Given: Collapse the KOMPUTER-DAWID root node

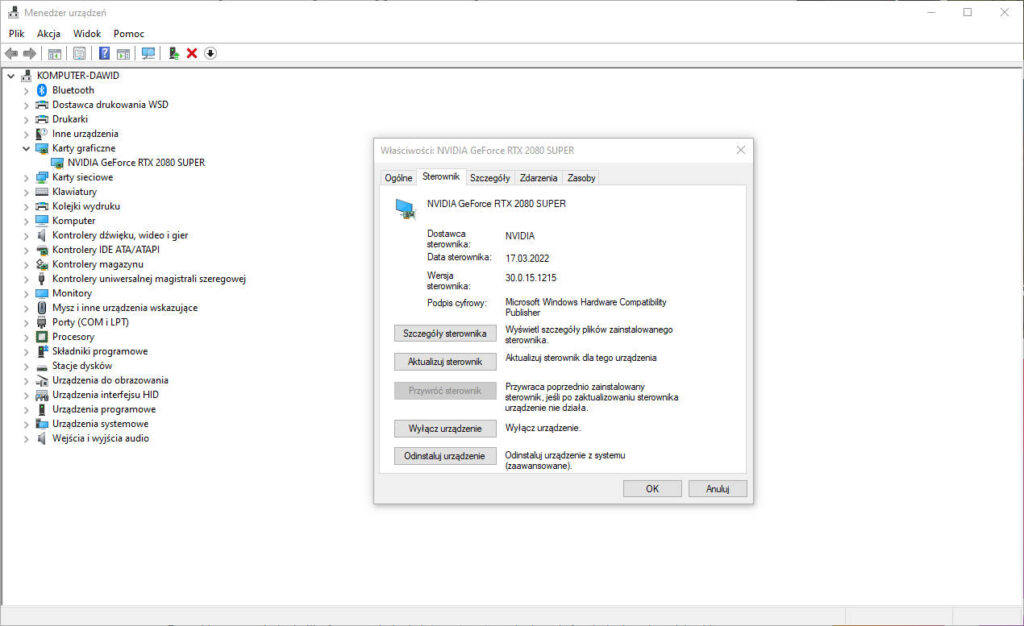Looking at the screenshot, I should click(x=11, y=76).
